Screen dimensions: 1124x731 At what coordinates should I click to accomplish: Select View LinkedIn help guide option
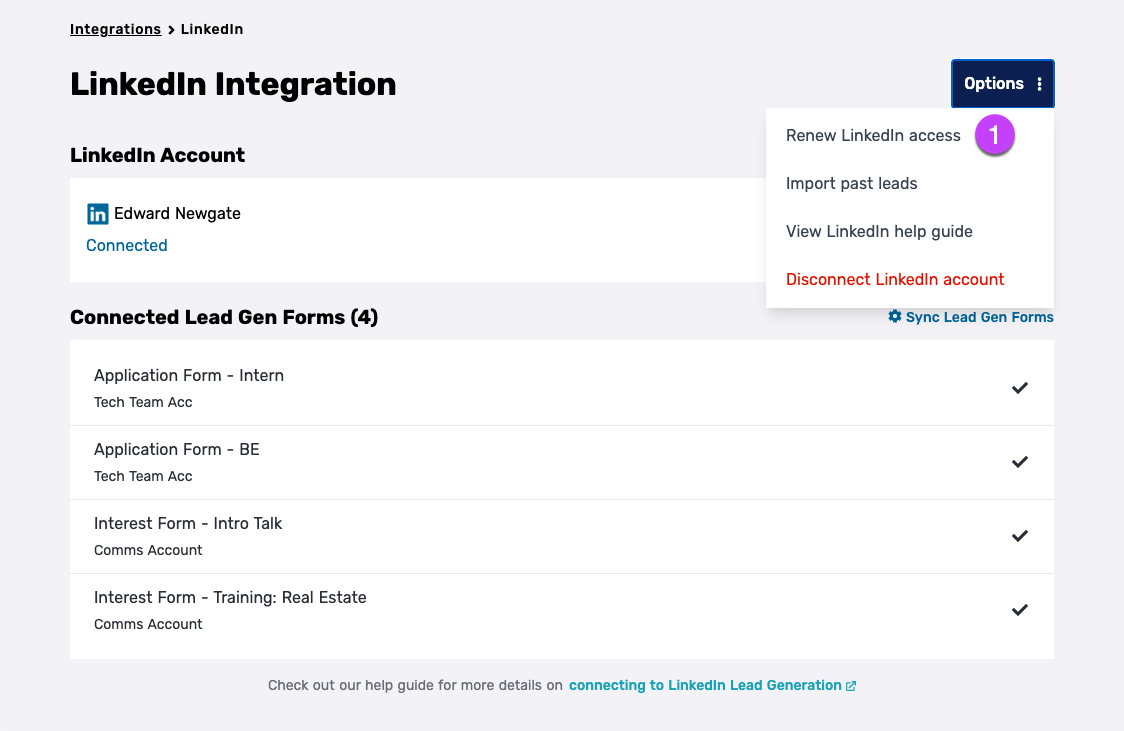[879, 231]
